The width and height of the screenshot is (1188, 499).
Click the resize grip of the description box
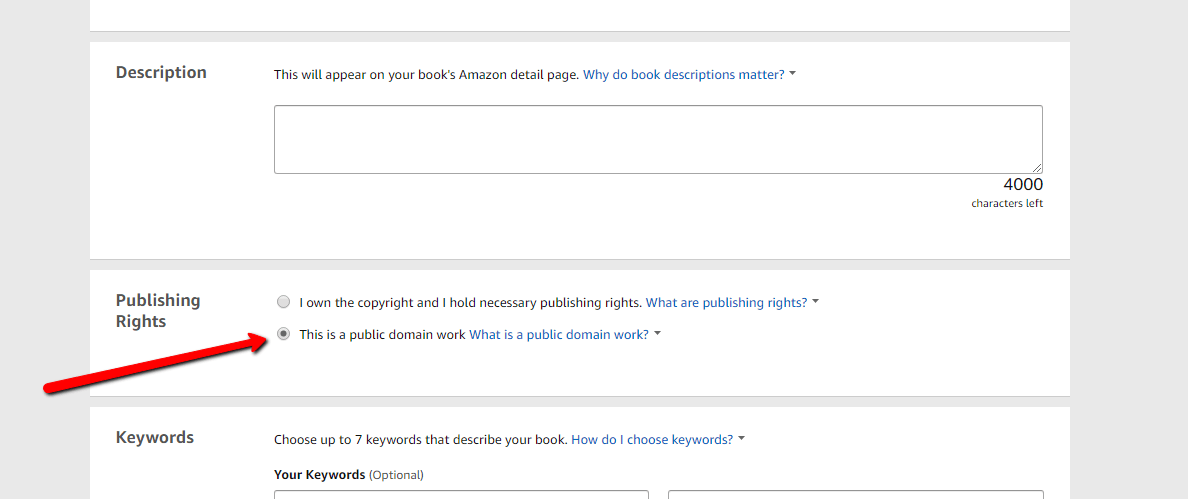(x=1036, y=167)
